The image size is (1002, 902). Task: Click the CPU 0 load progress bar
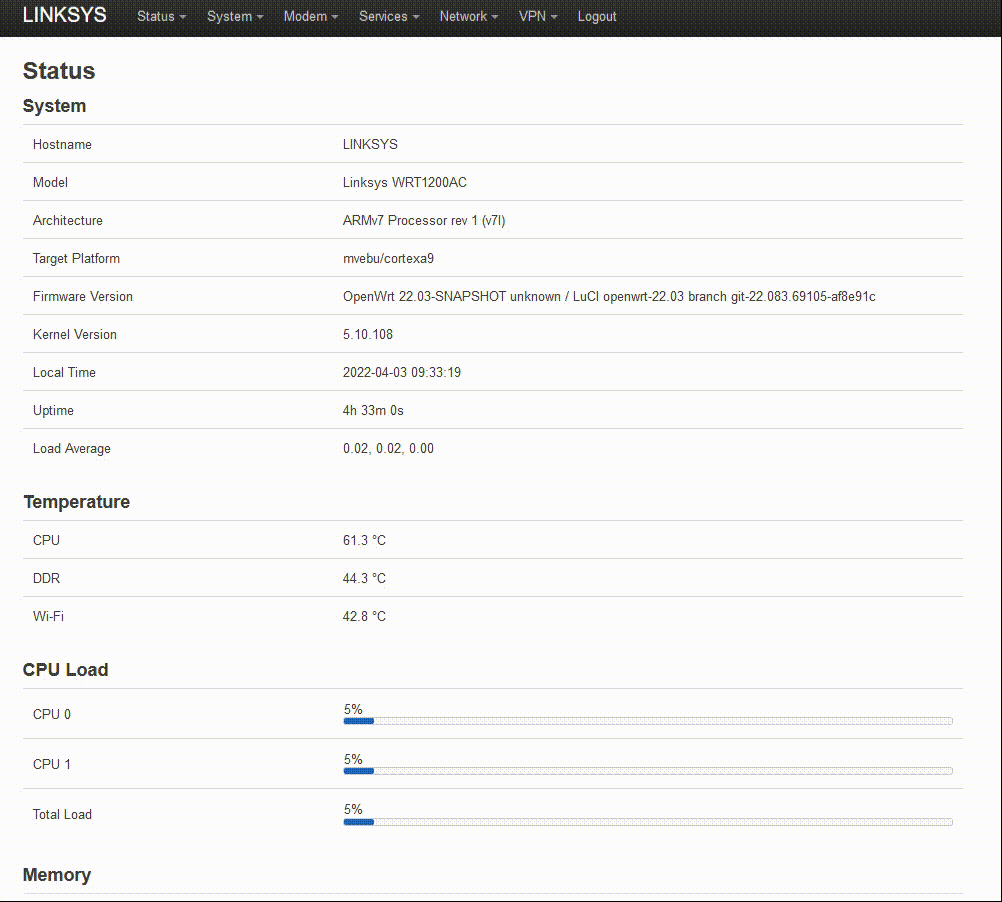click(x=648, y=721)
